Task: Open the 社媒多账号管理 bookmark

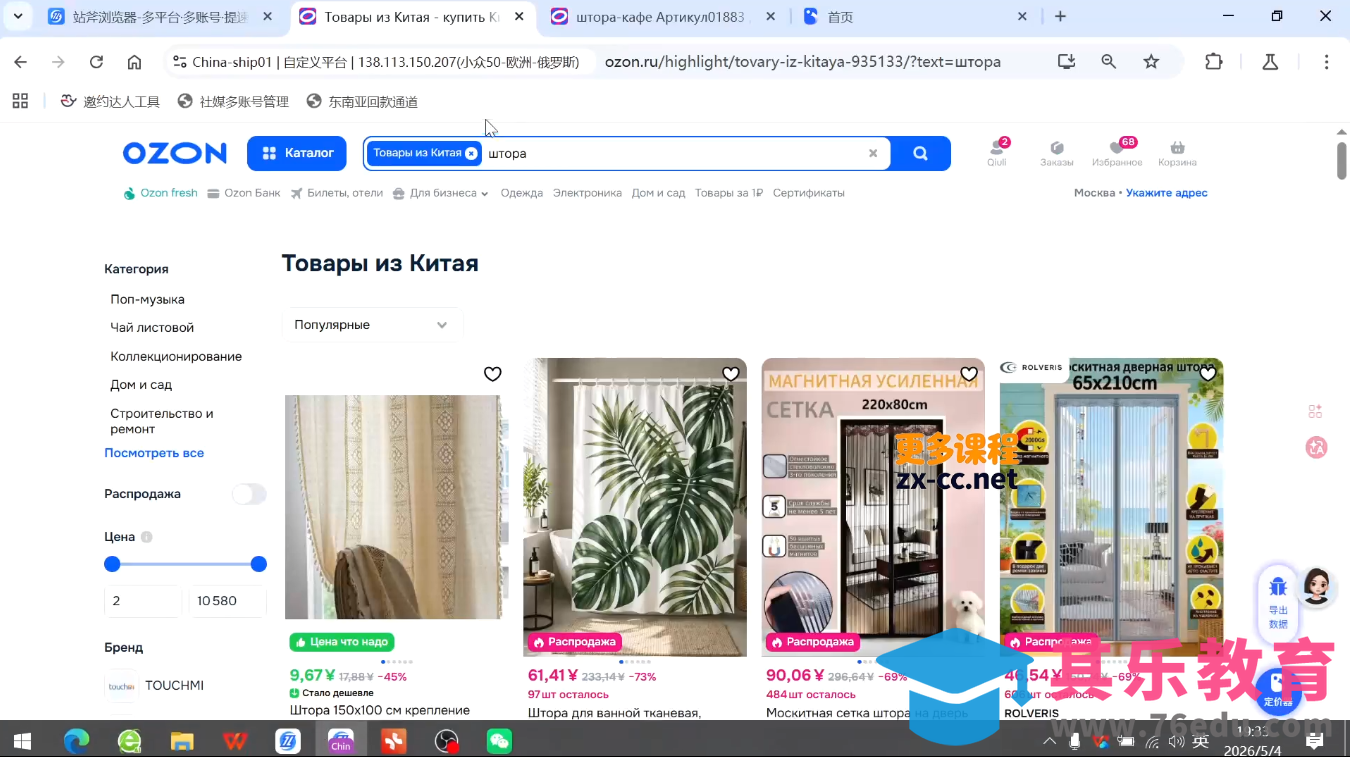Action: tap(233, 101)
